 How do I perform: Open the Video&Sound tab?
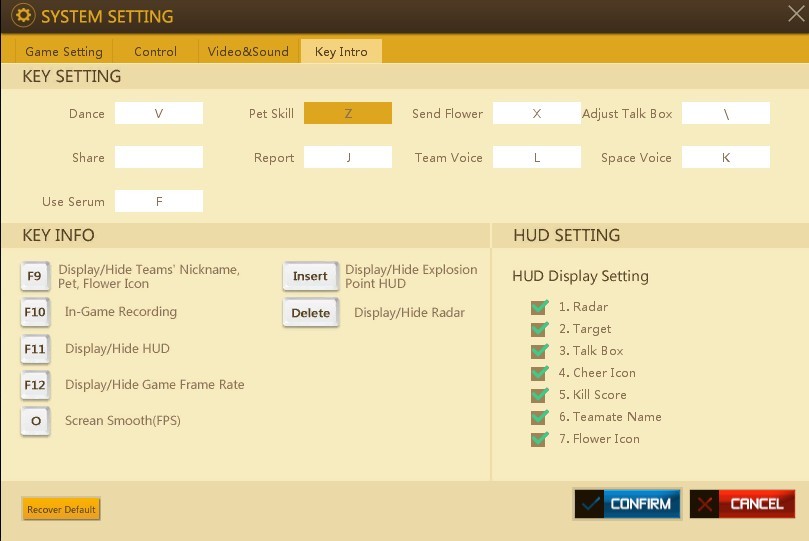[248, 51]
